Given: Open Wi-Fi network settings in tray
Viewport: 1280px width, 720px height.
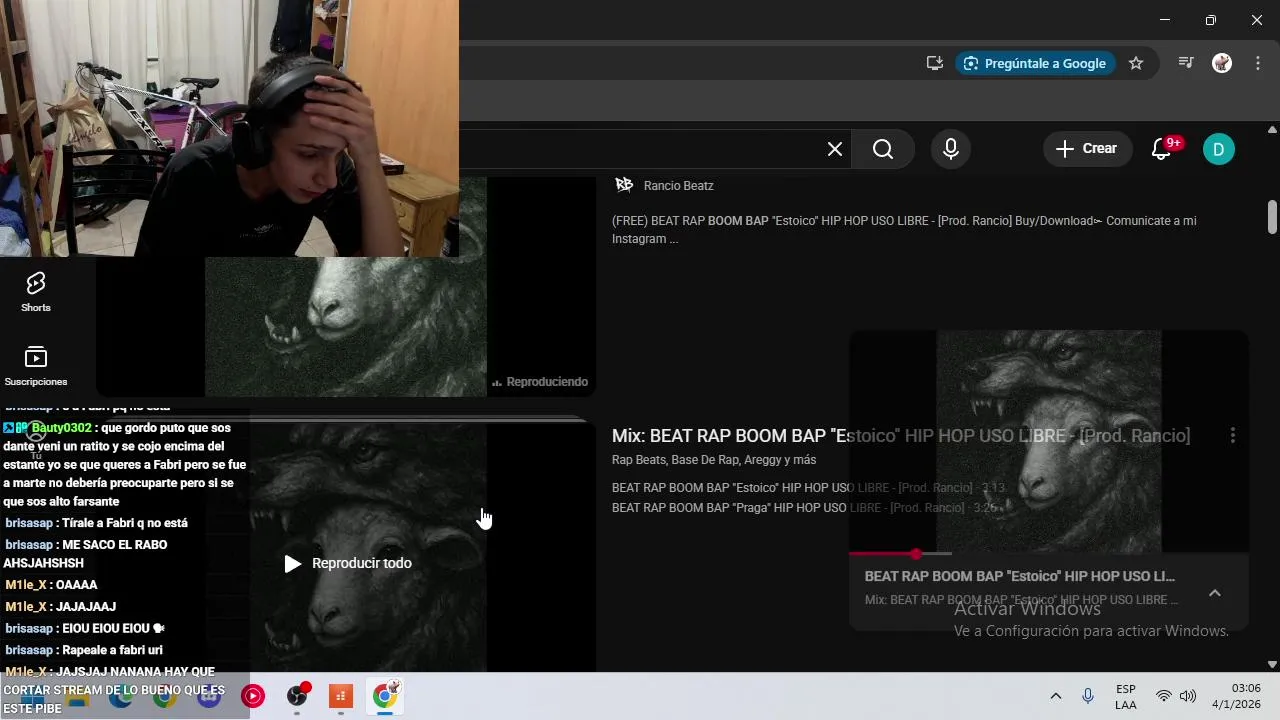Looking at the screenshot, I should point(1164,696).
